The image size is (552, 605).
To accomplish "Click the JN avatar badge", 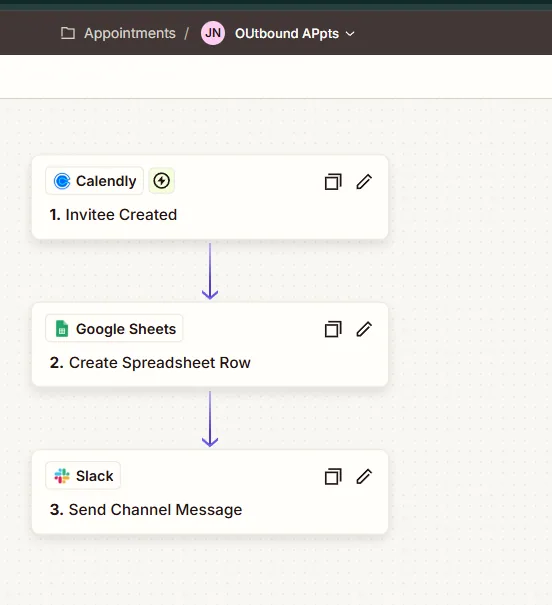I will coord(213,33).
